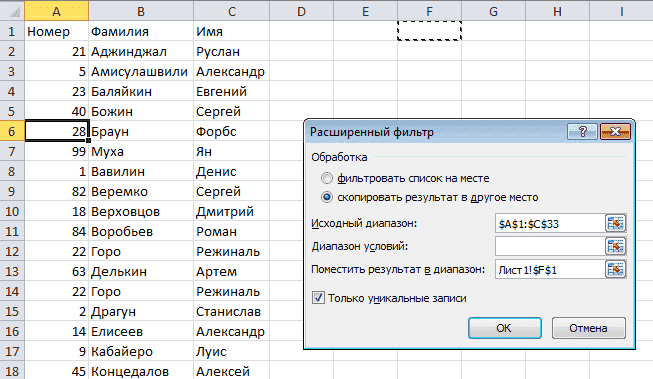The height and width of the screenshot is (379, 653).
Task: Click the cell with 'Станислав'
Action: tap(232, 311)
